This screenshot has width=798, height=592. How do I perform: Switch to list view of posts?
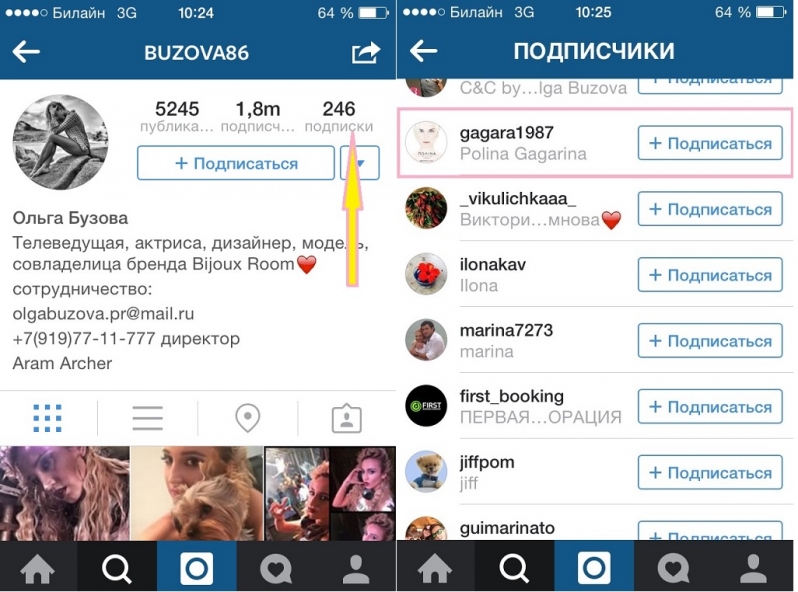pos(148,418)
